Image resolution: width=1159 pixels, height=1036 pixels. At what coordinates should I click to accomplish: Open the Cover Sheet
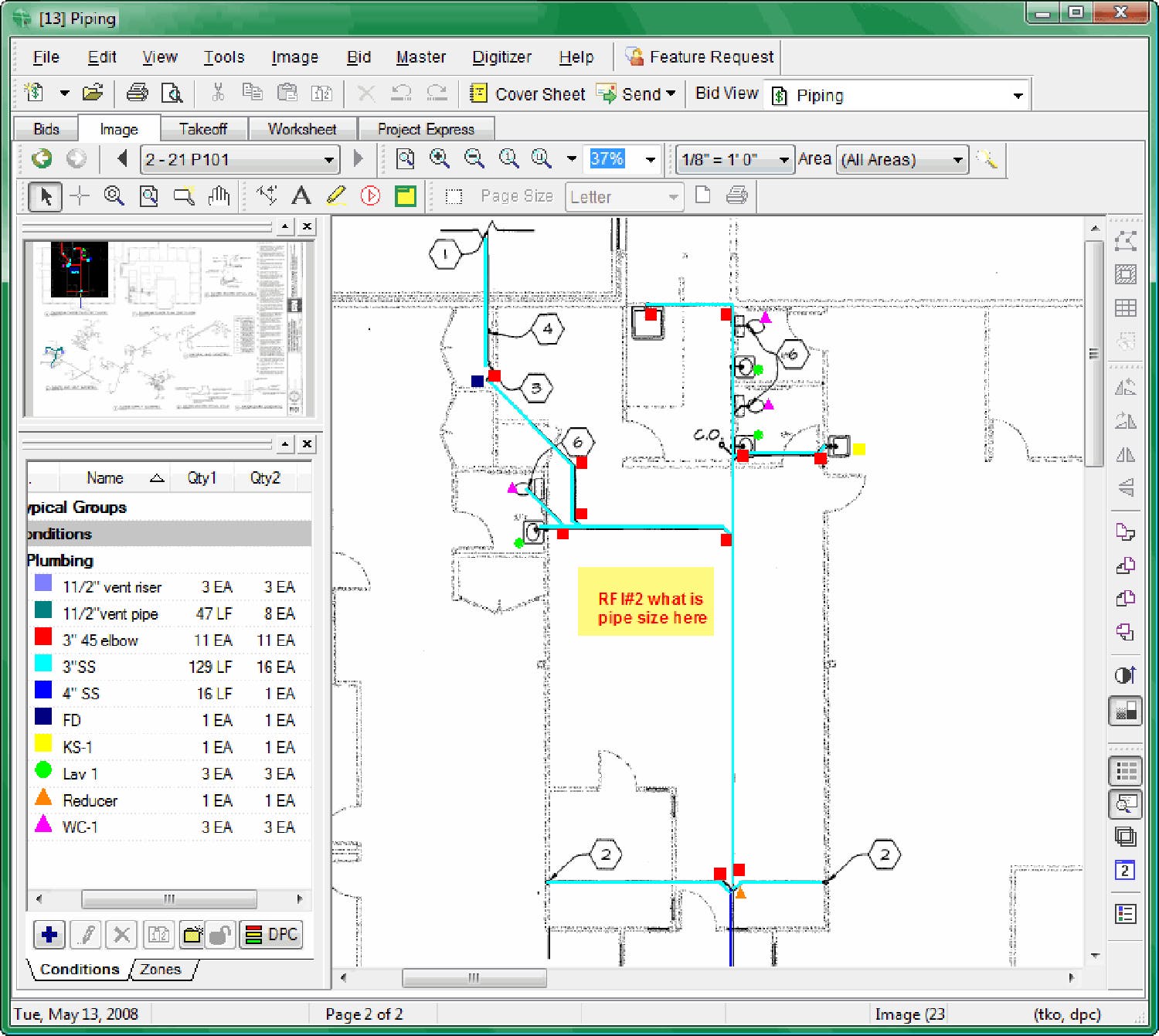(x=528, y=94)
